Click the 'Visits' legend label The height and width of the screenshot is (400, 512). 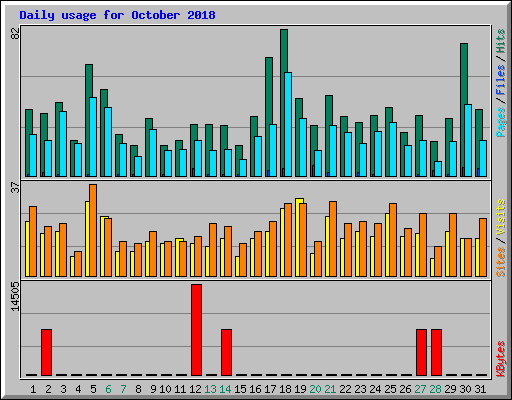[501, 218]
